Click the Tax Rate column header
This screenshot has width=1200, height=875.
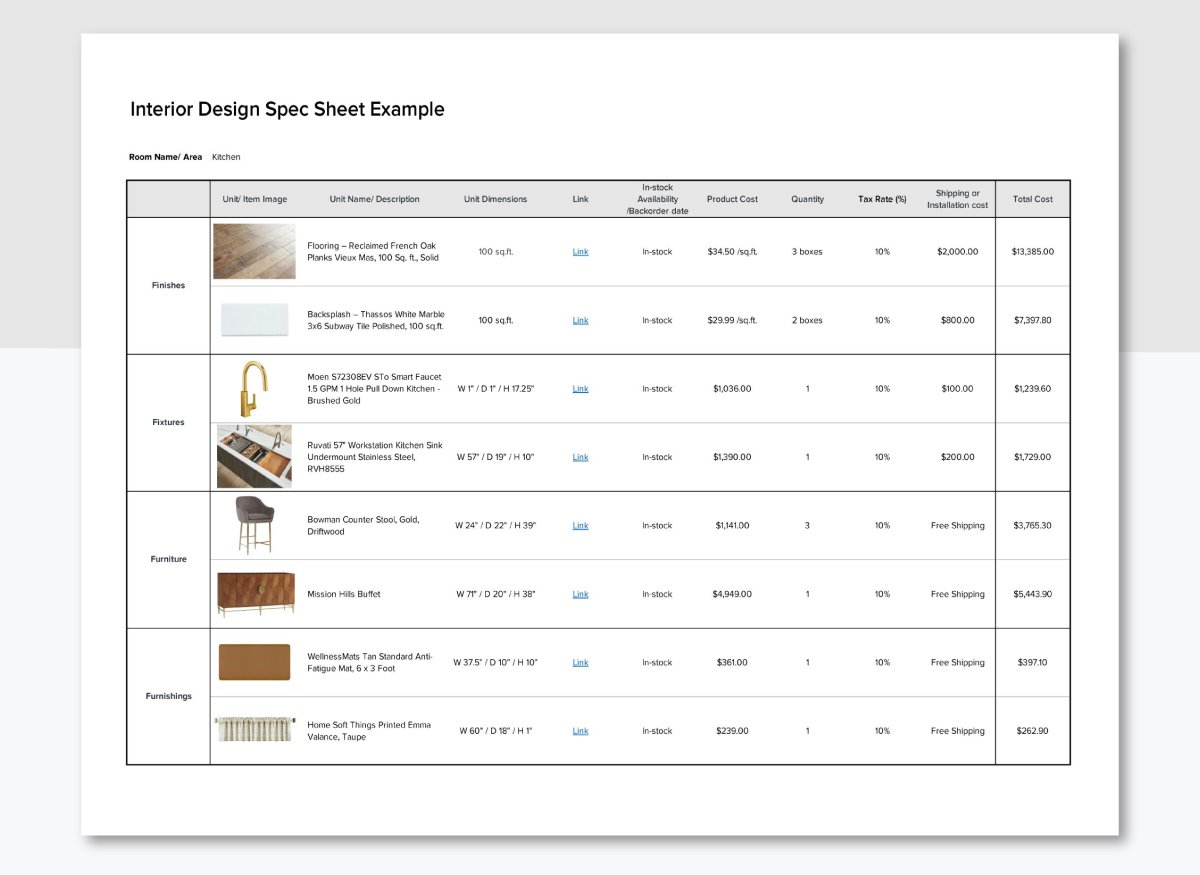tap(882, 199)
